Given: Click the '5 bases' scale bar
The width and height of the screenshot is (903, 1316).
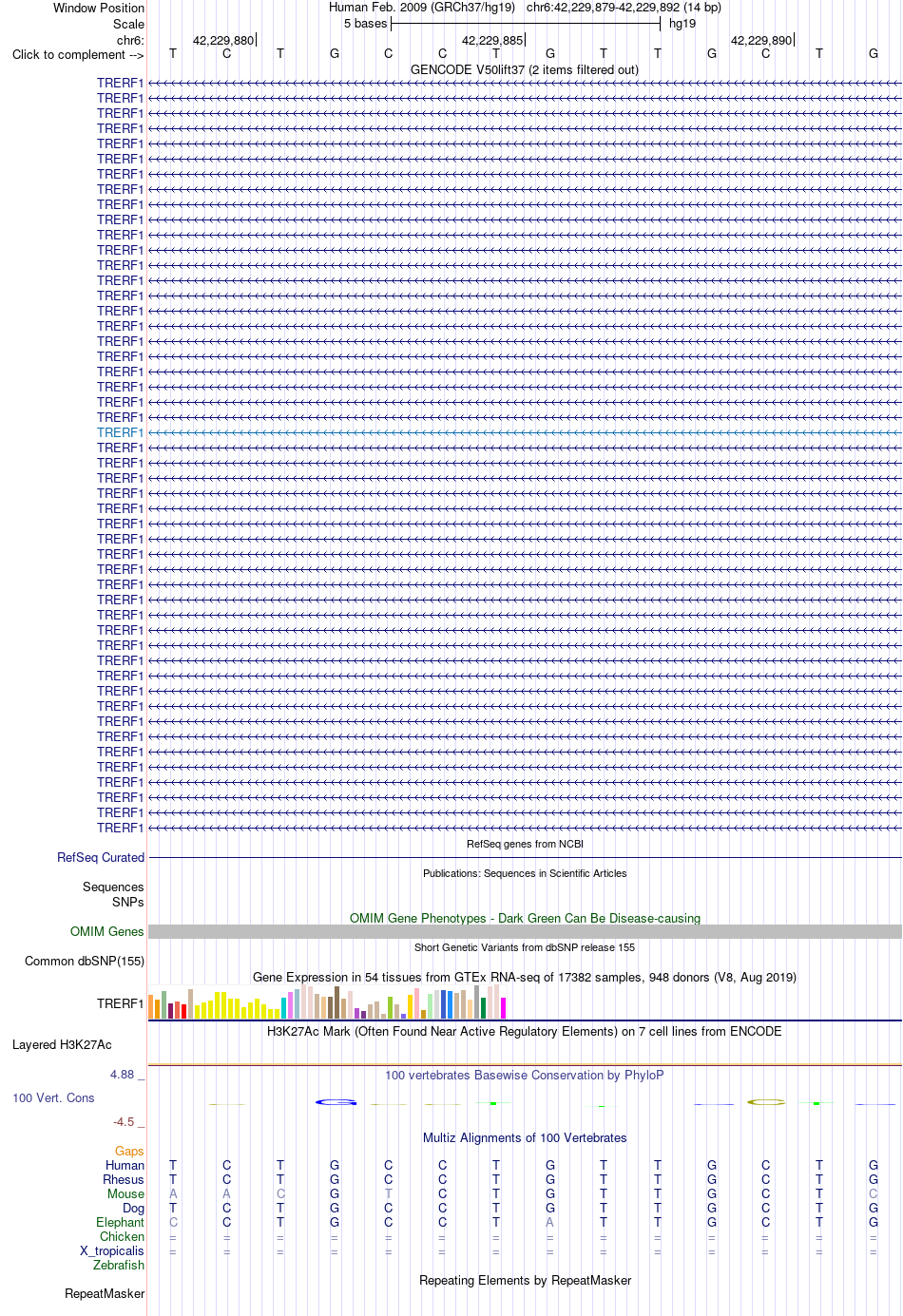Looking at the screenshot, I should [525, 24].
